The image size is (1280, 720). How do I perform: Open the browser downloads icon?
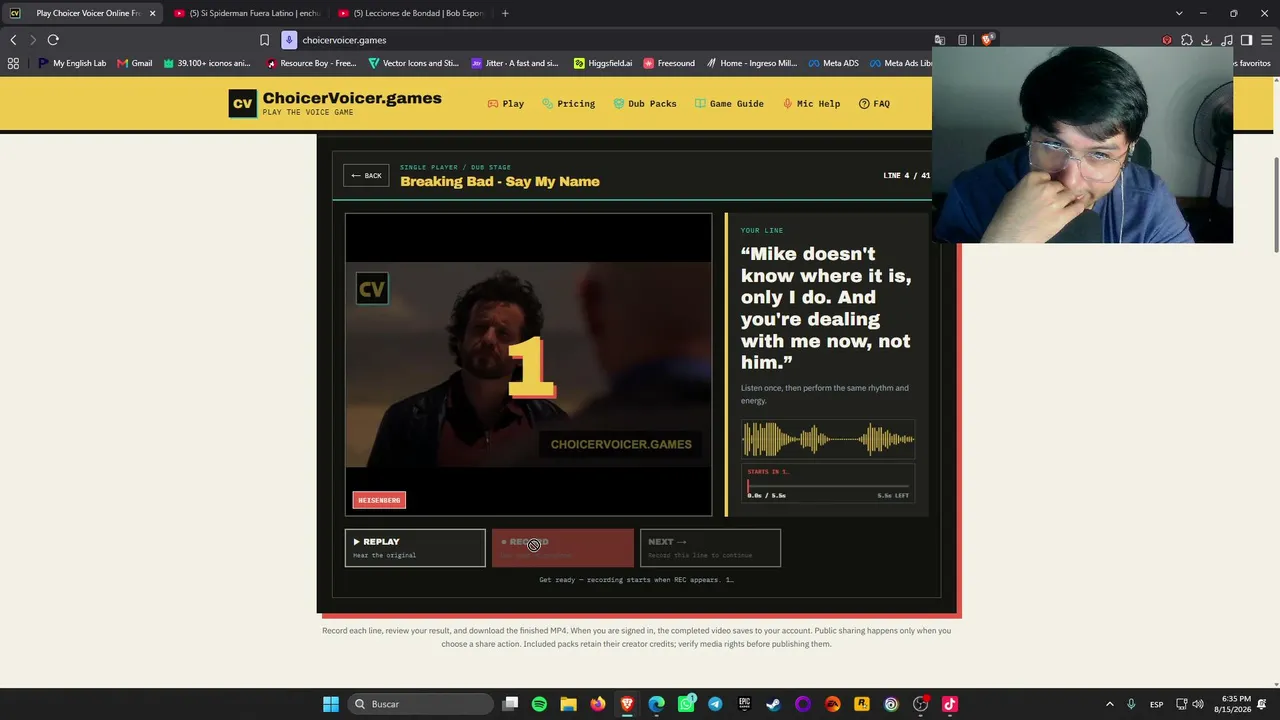click(1207, 40)
